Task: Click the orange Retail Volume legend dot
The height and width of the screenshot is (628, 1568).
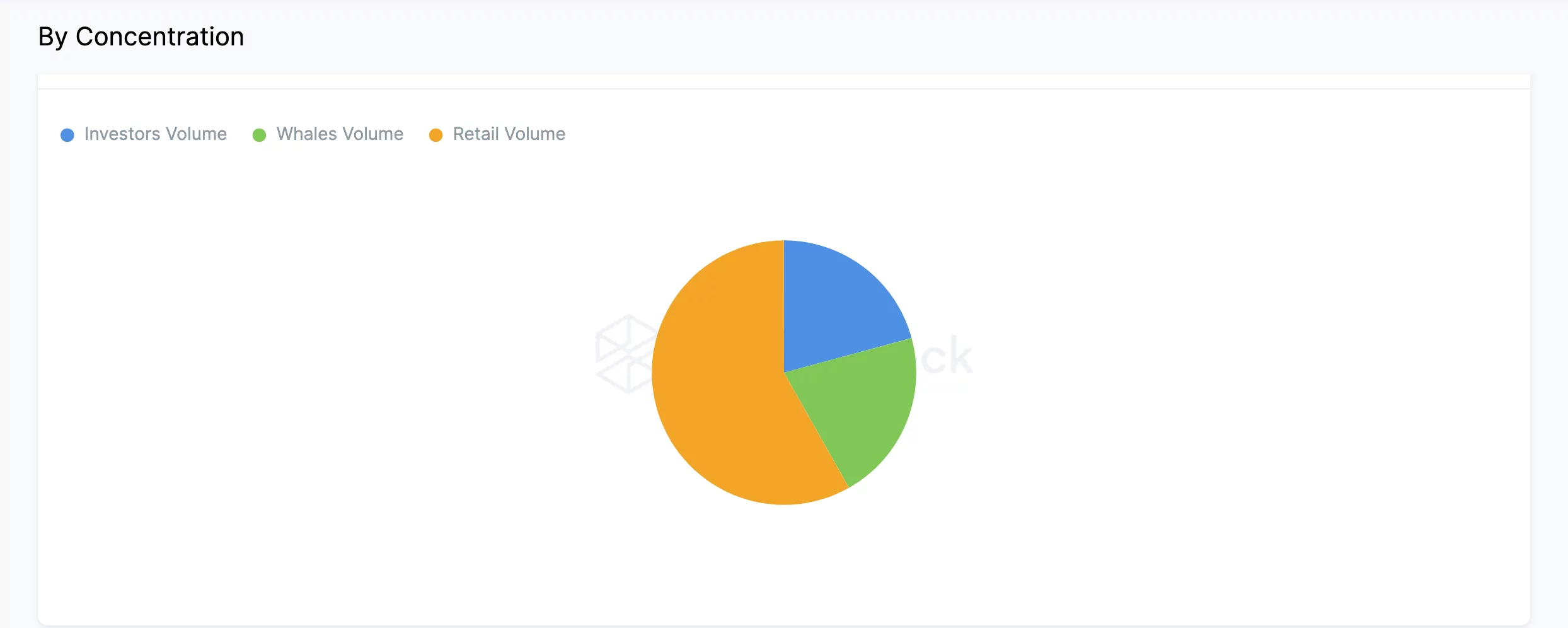Action: 435,135
